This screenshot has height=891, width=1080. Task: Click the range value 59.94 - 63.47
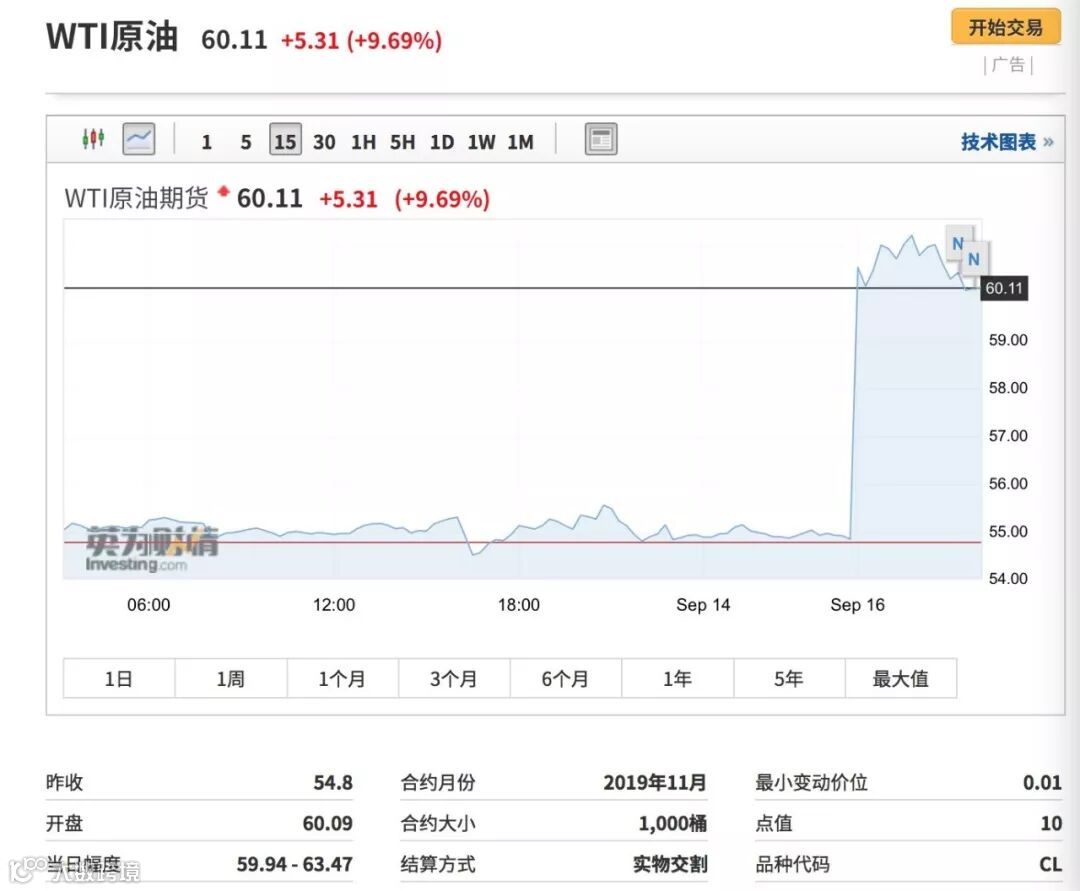pyautogui.click(x=295, y=863)
